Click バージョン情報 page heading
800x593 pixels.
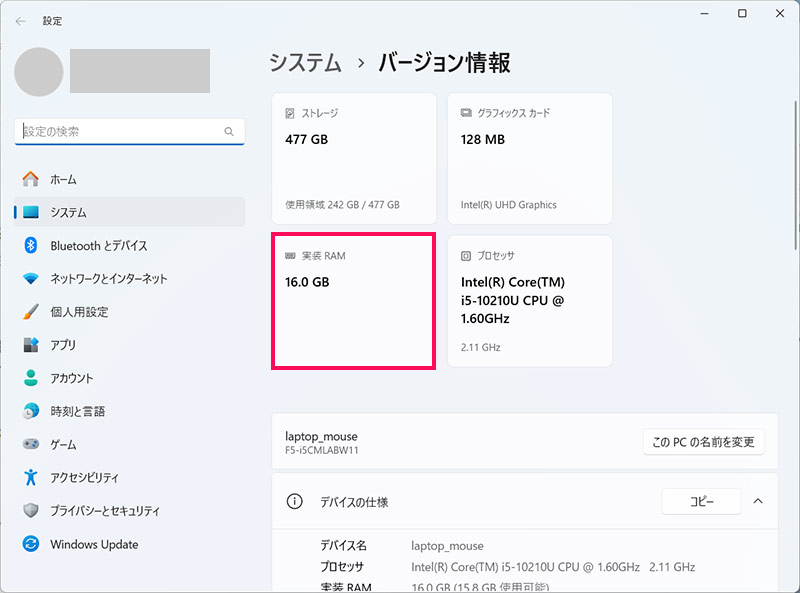click(444, 63)
